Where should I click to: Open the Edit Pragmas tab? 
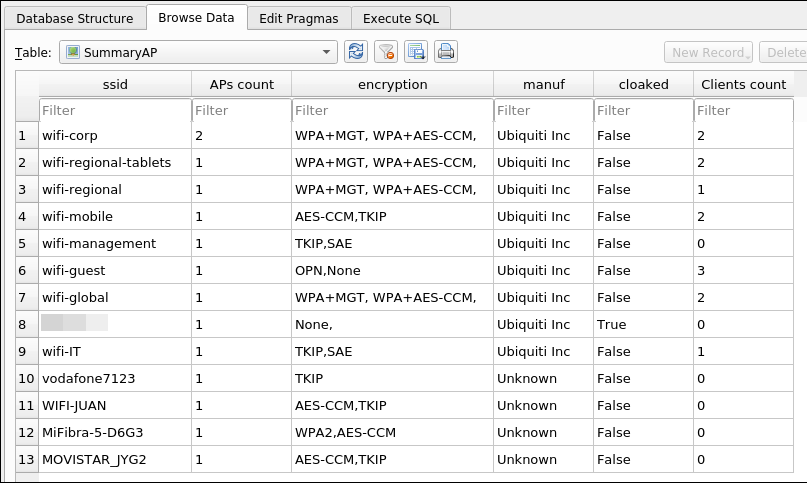coord(299,18)
